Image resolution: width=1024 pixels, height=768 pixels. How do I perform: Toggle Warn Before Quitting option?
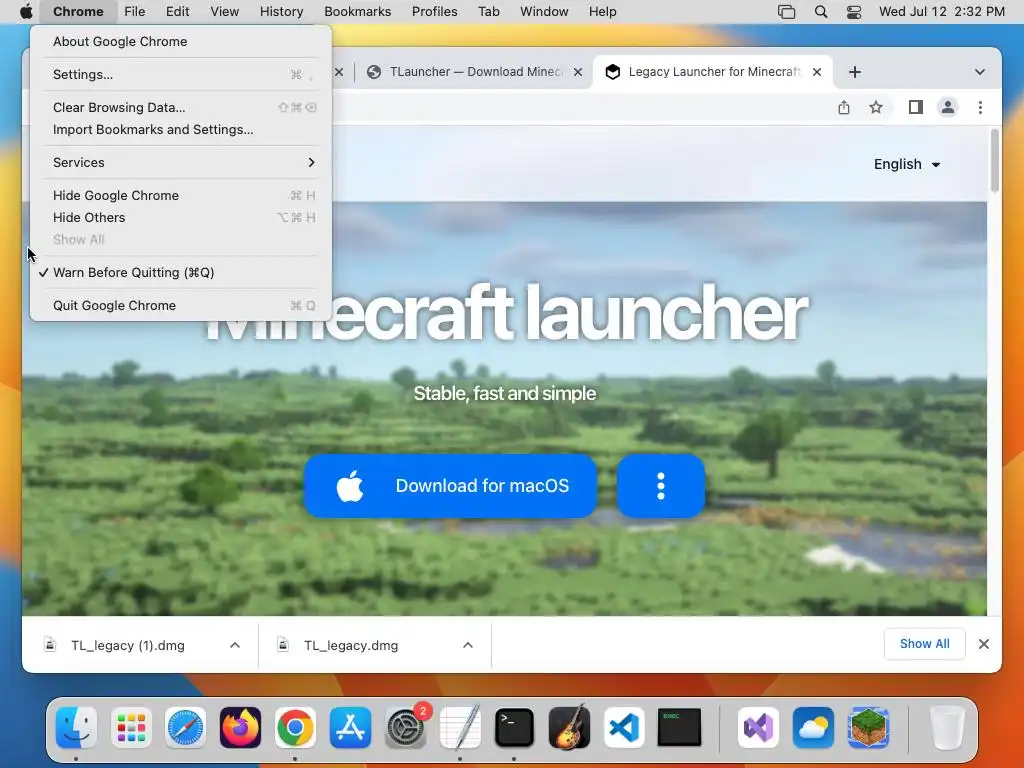point(180,272)
